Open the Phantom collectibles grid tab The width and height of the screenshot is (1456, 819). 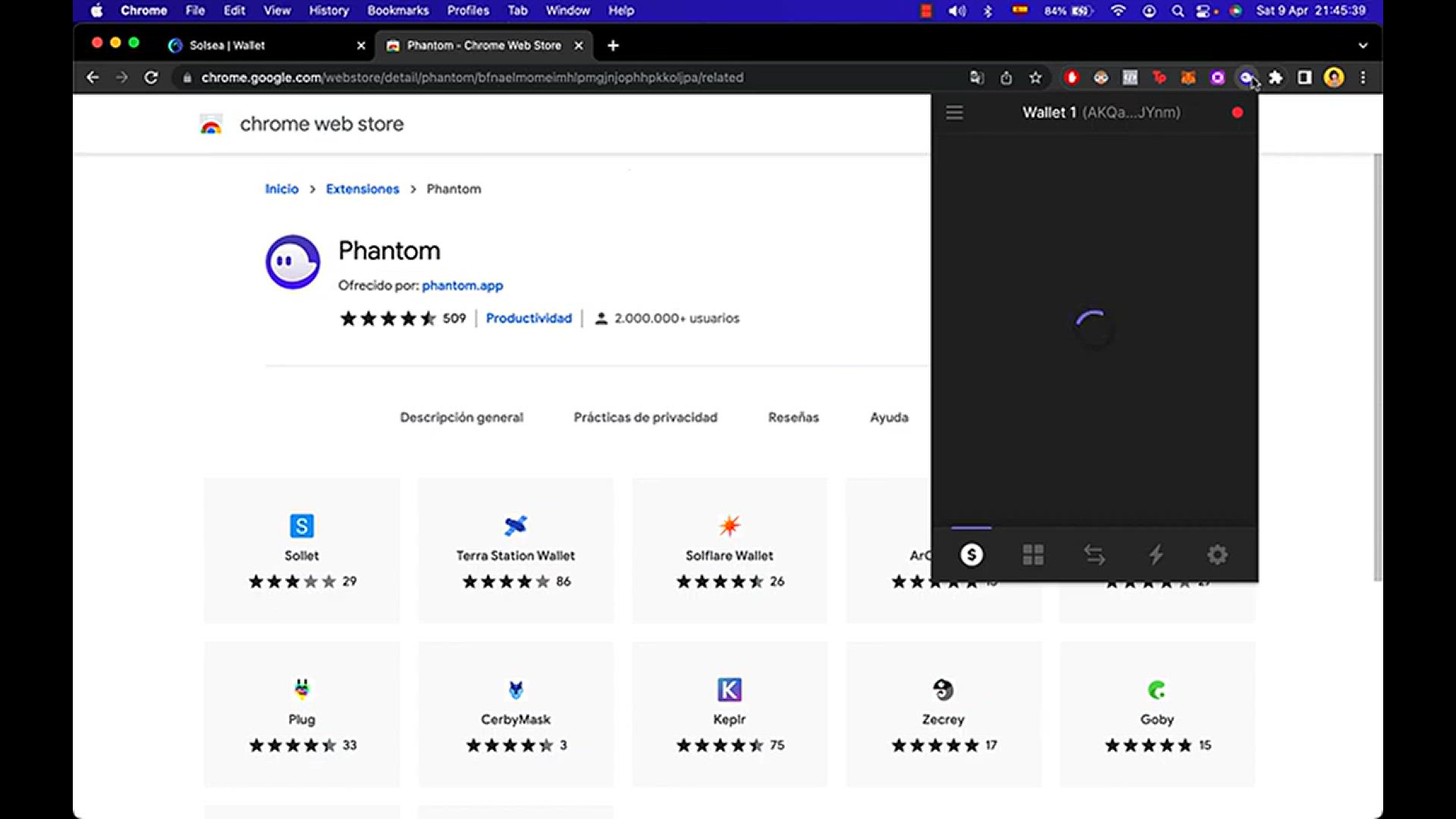[1033, 555]
